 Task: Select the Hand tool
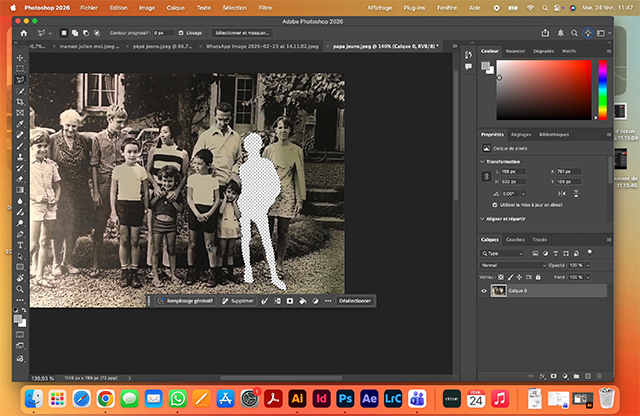point(20,278)
